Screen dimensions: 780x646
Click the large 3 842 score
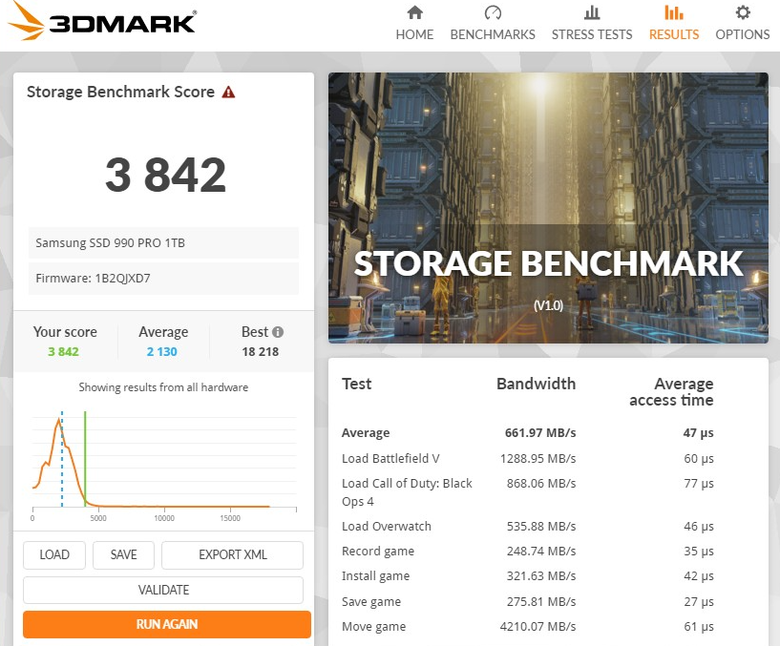tap(166, 175)
